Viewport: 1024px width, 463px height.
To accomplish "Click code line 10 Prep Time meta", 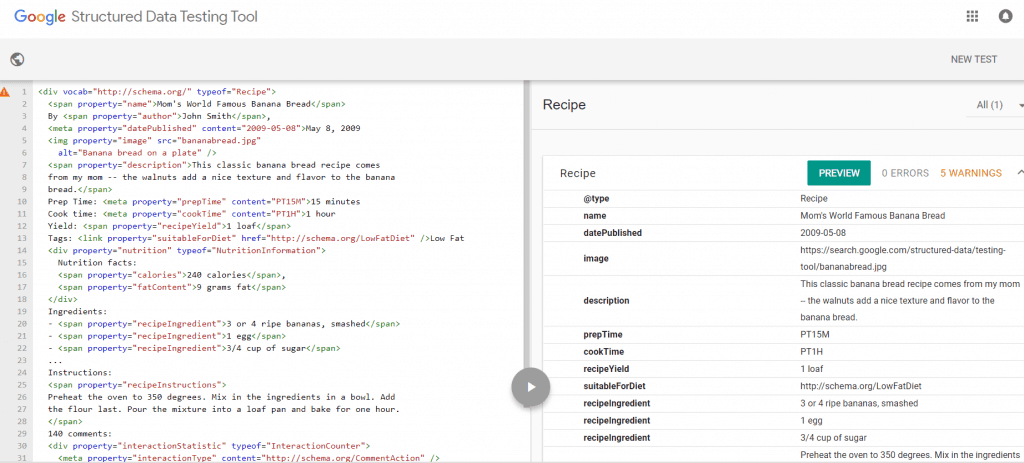I will (204, 201).
